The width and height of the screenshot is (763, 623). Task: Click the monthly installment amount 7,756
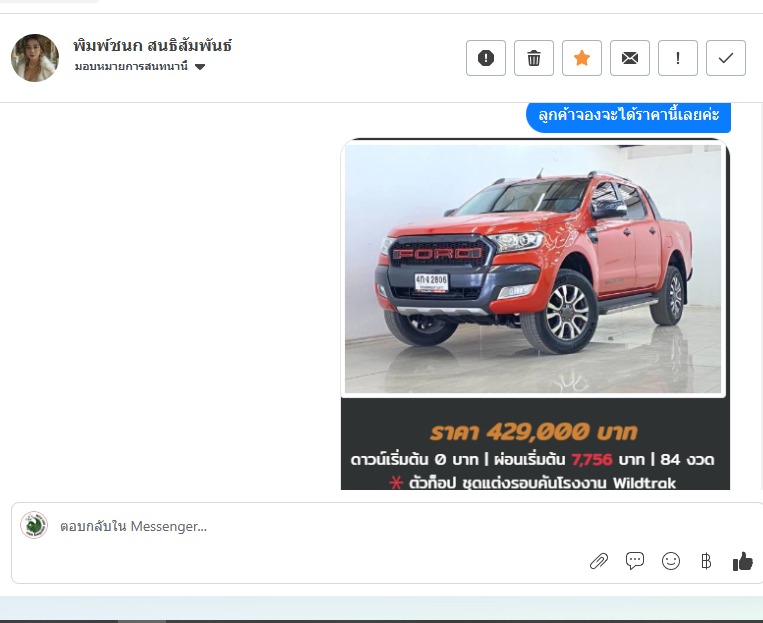591,459
